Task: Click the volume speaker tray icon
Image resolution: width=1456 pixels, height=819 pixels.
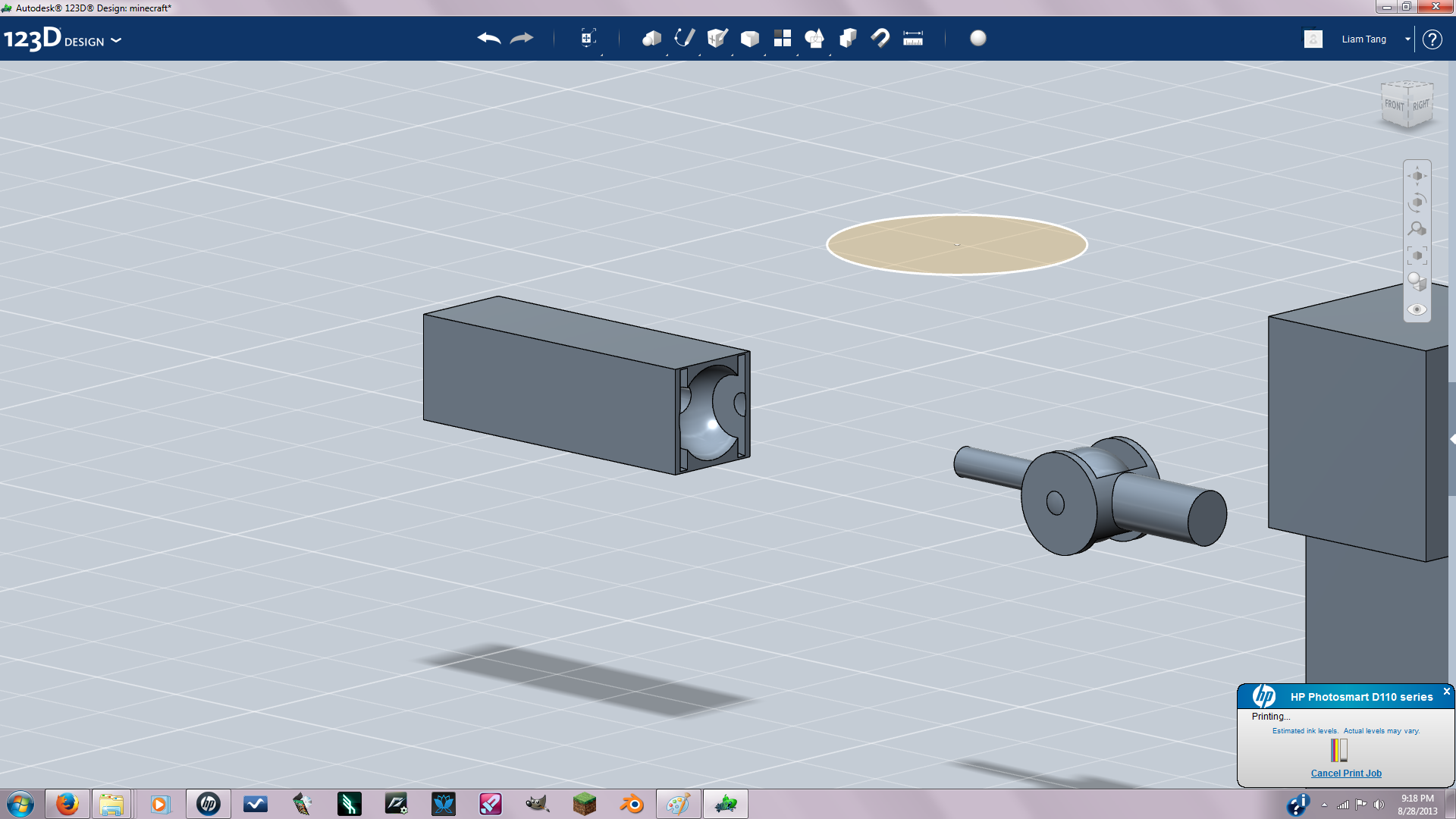Action: (1379, 805)
